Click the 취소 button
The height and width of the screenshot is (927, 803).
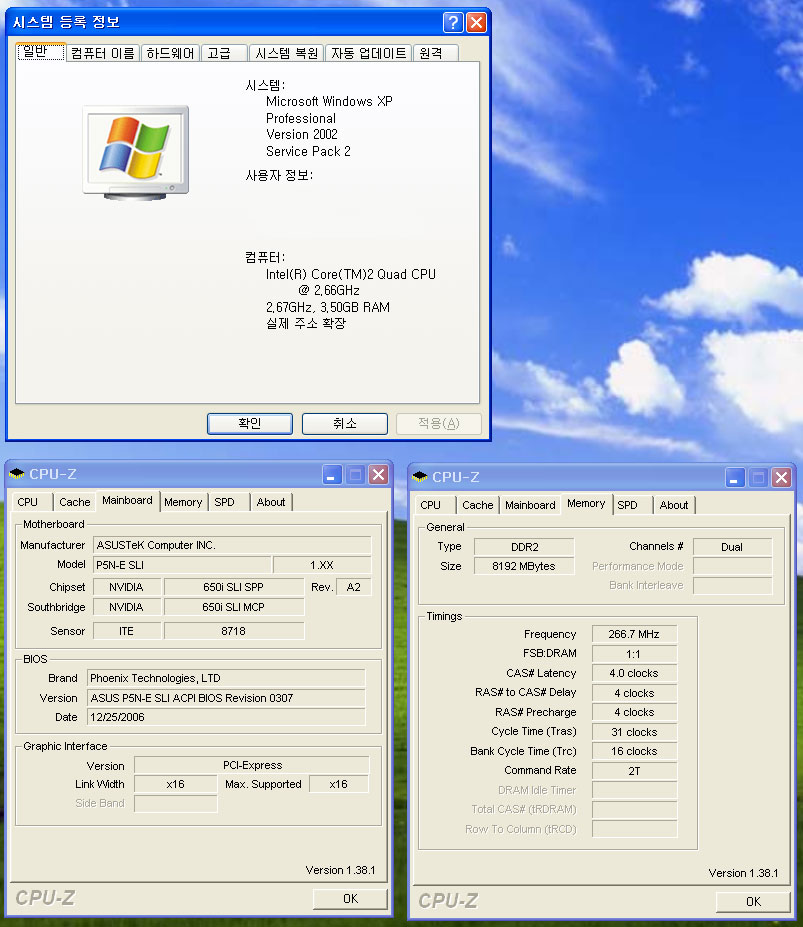coord(345,423)
